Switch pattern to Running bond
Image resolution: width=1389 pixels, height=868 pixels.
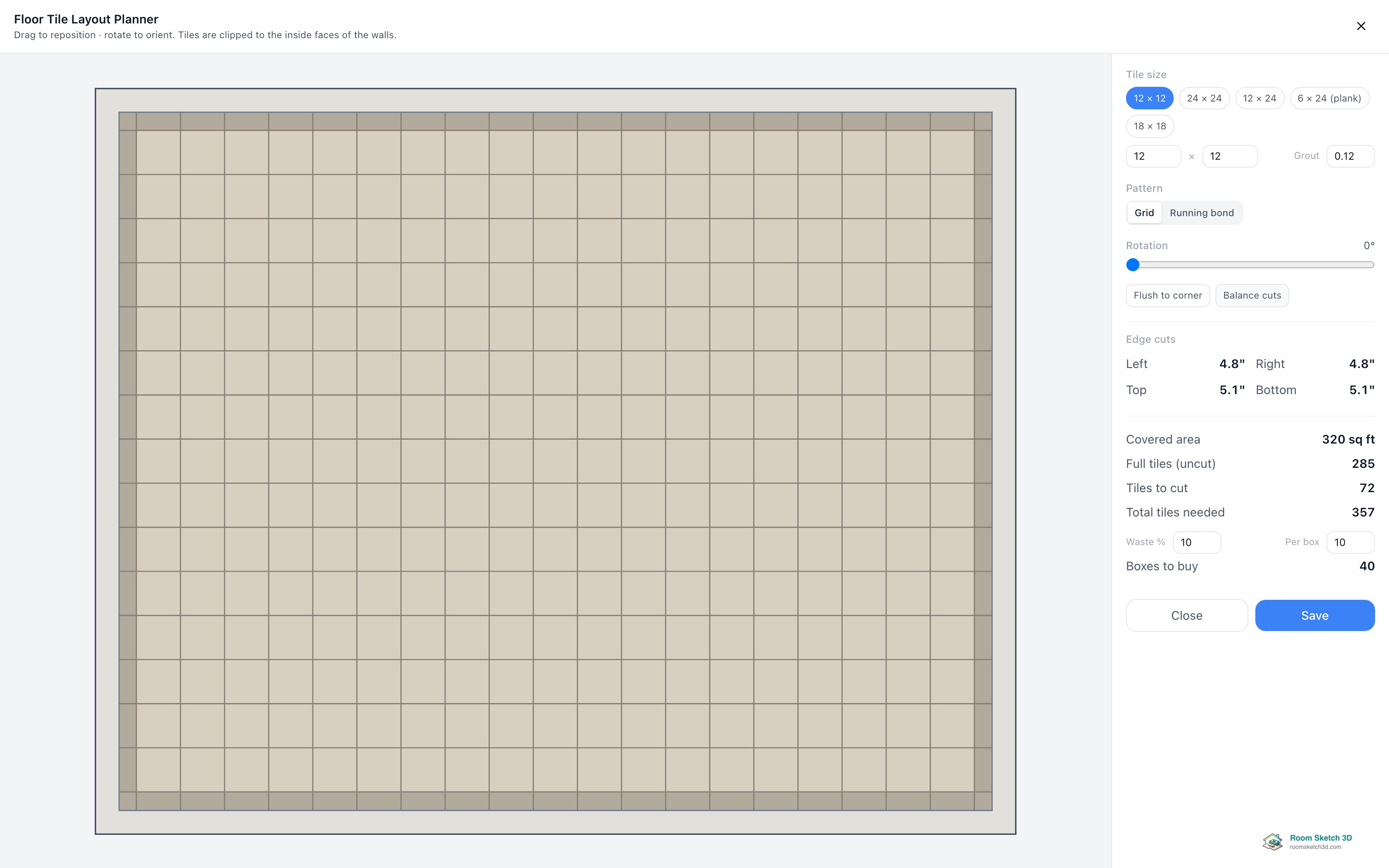coord(1201,213)
